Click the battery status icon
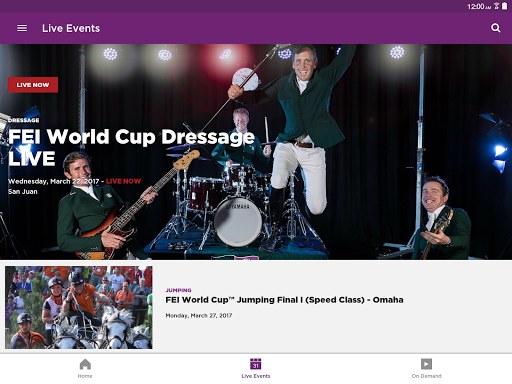The width and height of the screenshot is (512, 384). (505, 6)
